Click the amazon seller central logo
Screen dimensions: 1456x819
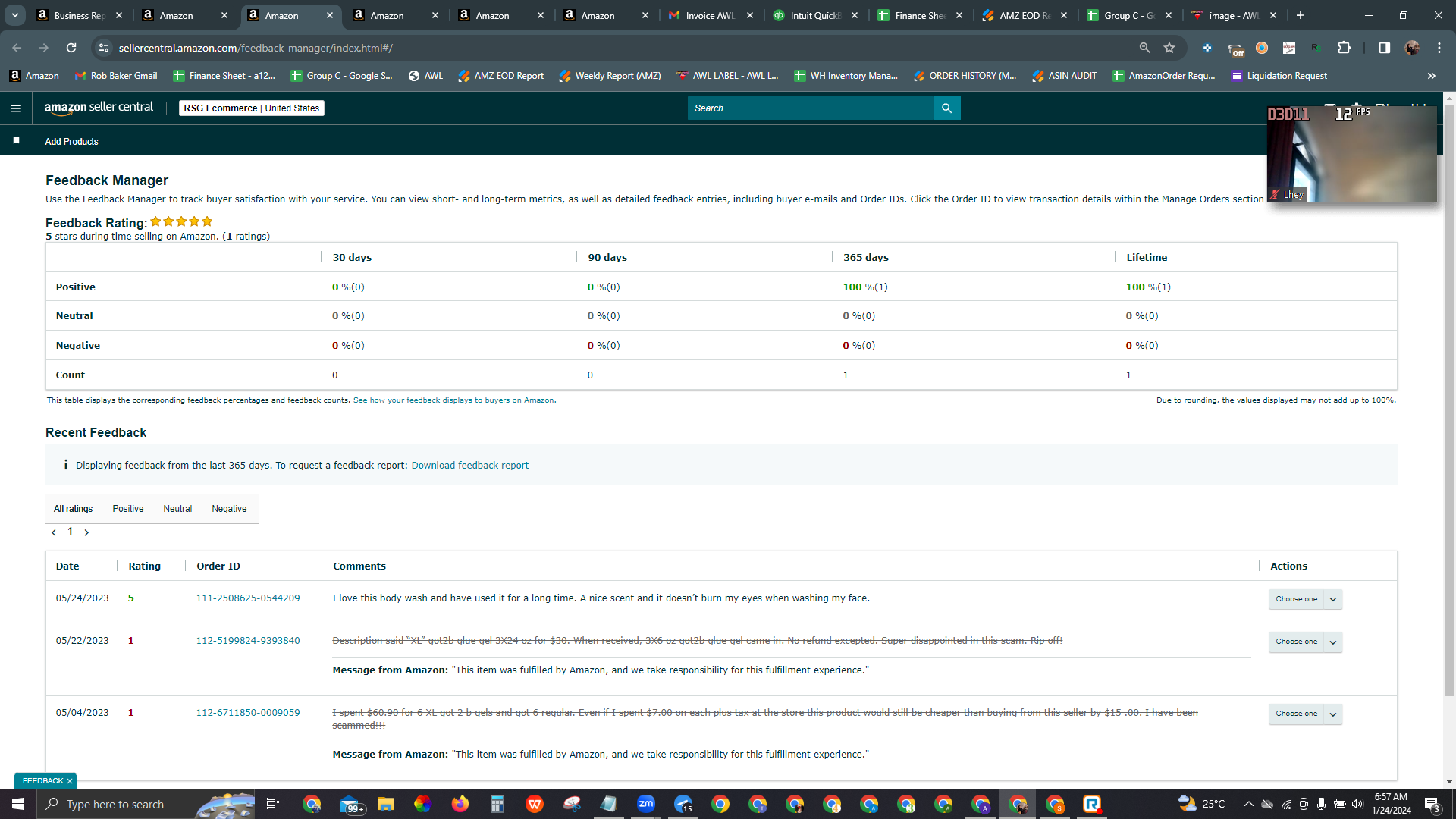pos(99,108)
